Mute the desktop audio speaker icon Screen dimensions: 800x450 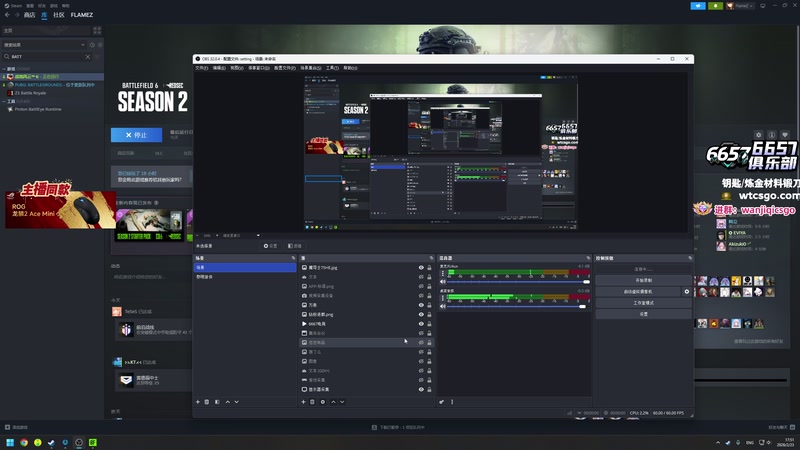point(443,306)
